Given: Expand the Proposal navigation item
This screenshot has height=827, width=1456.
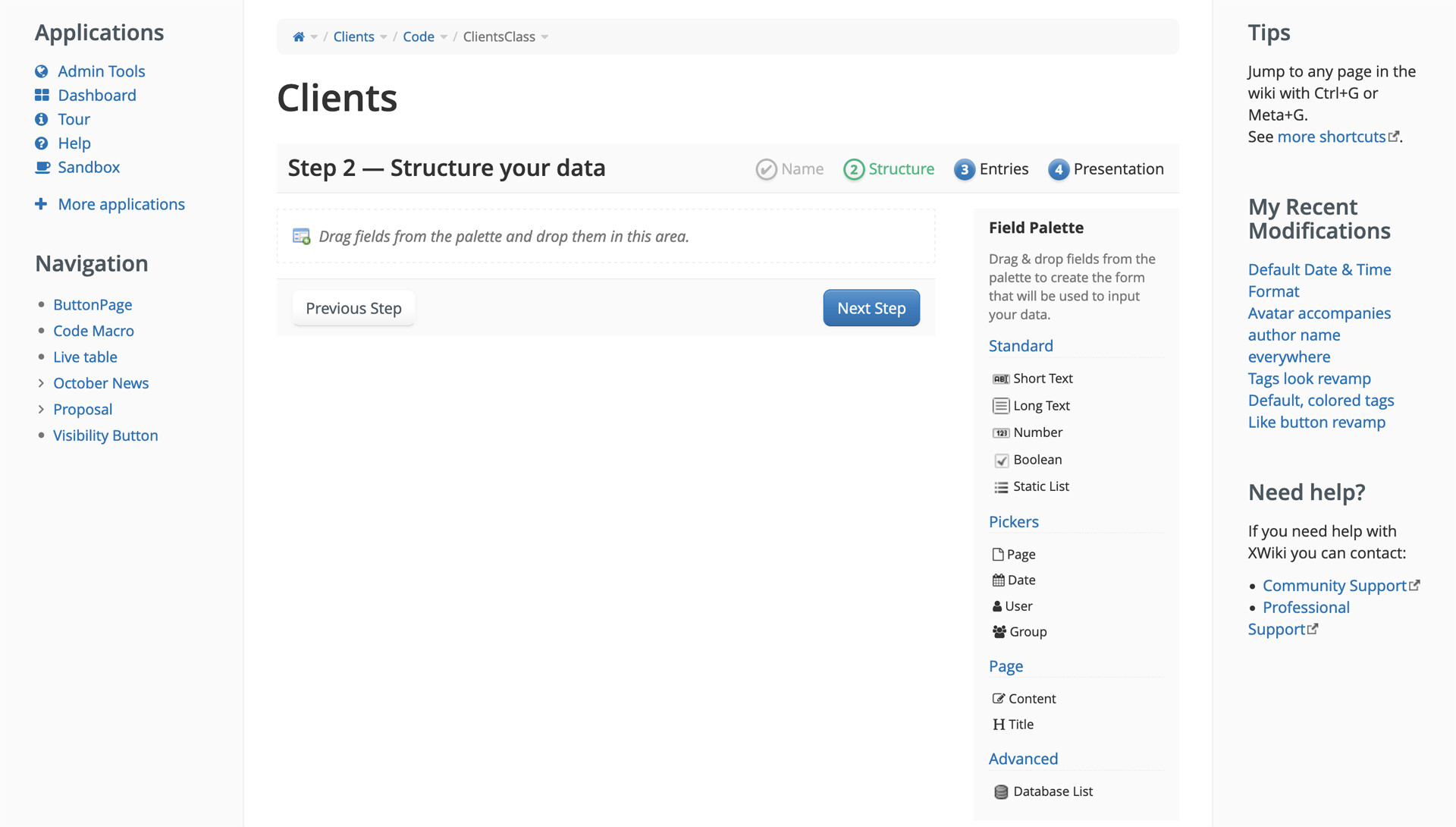Looking at the screenshot, I should (41, 410).
